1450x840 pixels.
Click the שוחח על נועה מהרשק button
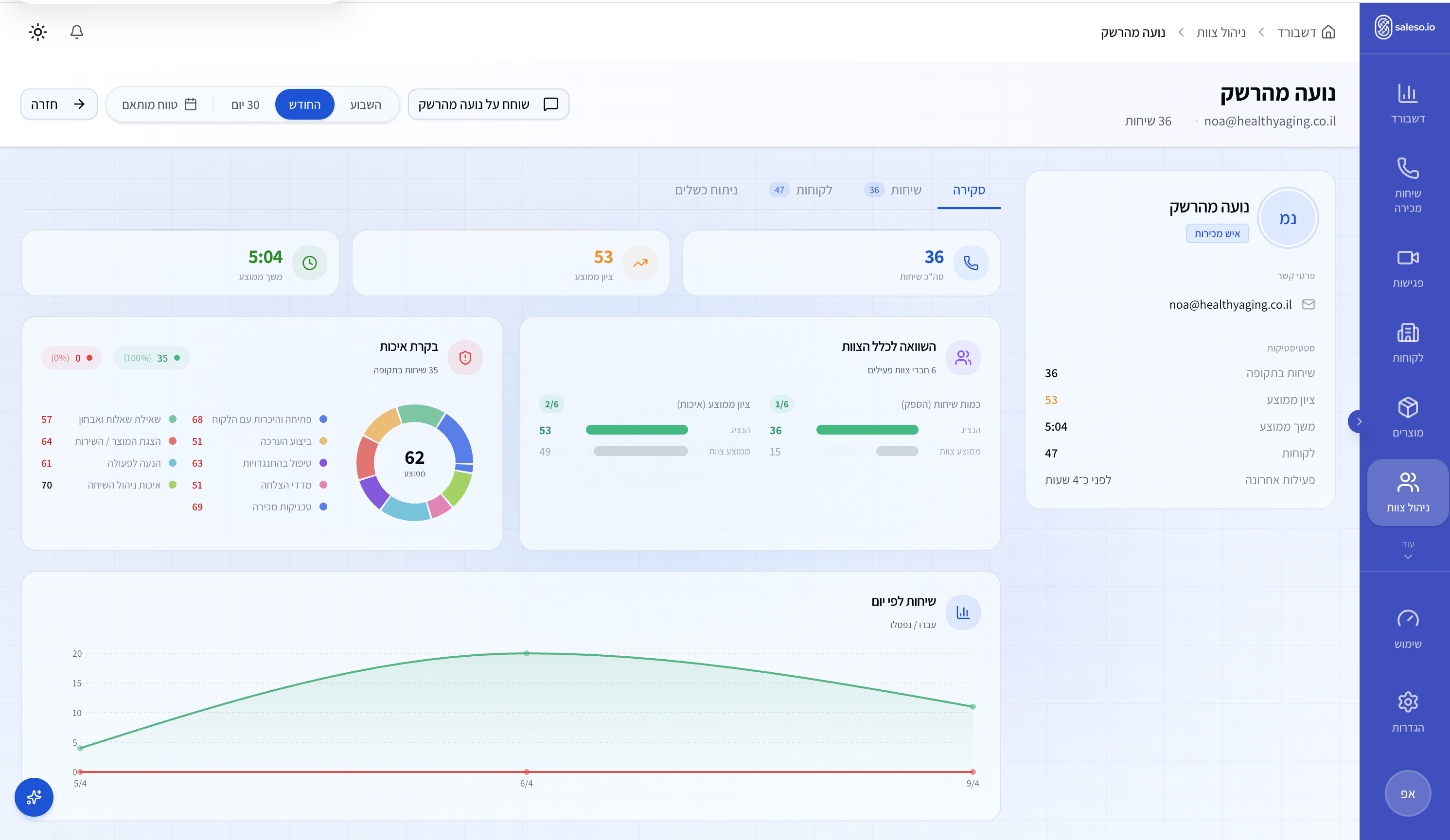tap(488, 104)
